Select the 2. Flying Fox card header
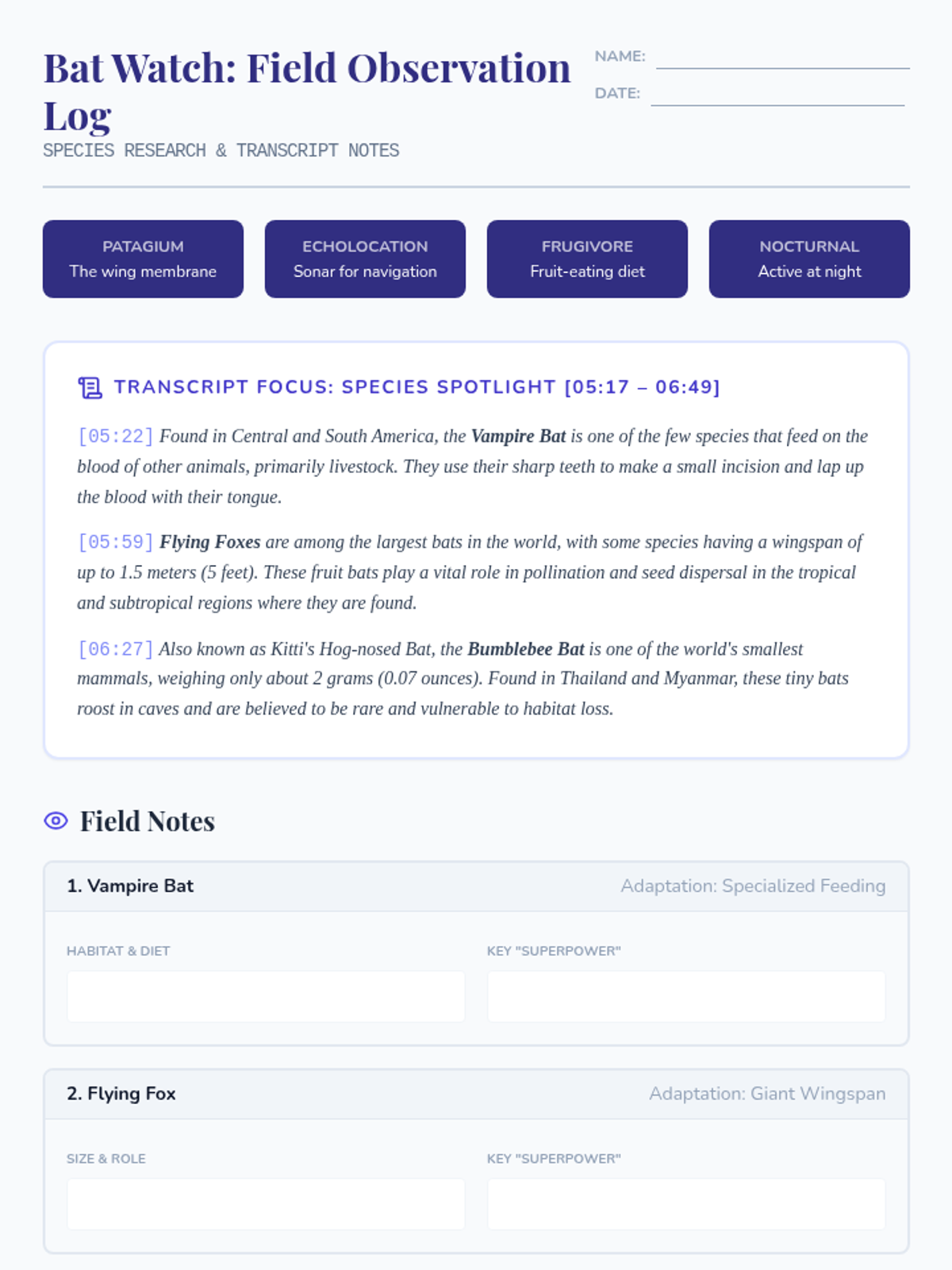This screenshot has height=1270, width=952. pyautogui.click(x=476, y=1095)
